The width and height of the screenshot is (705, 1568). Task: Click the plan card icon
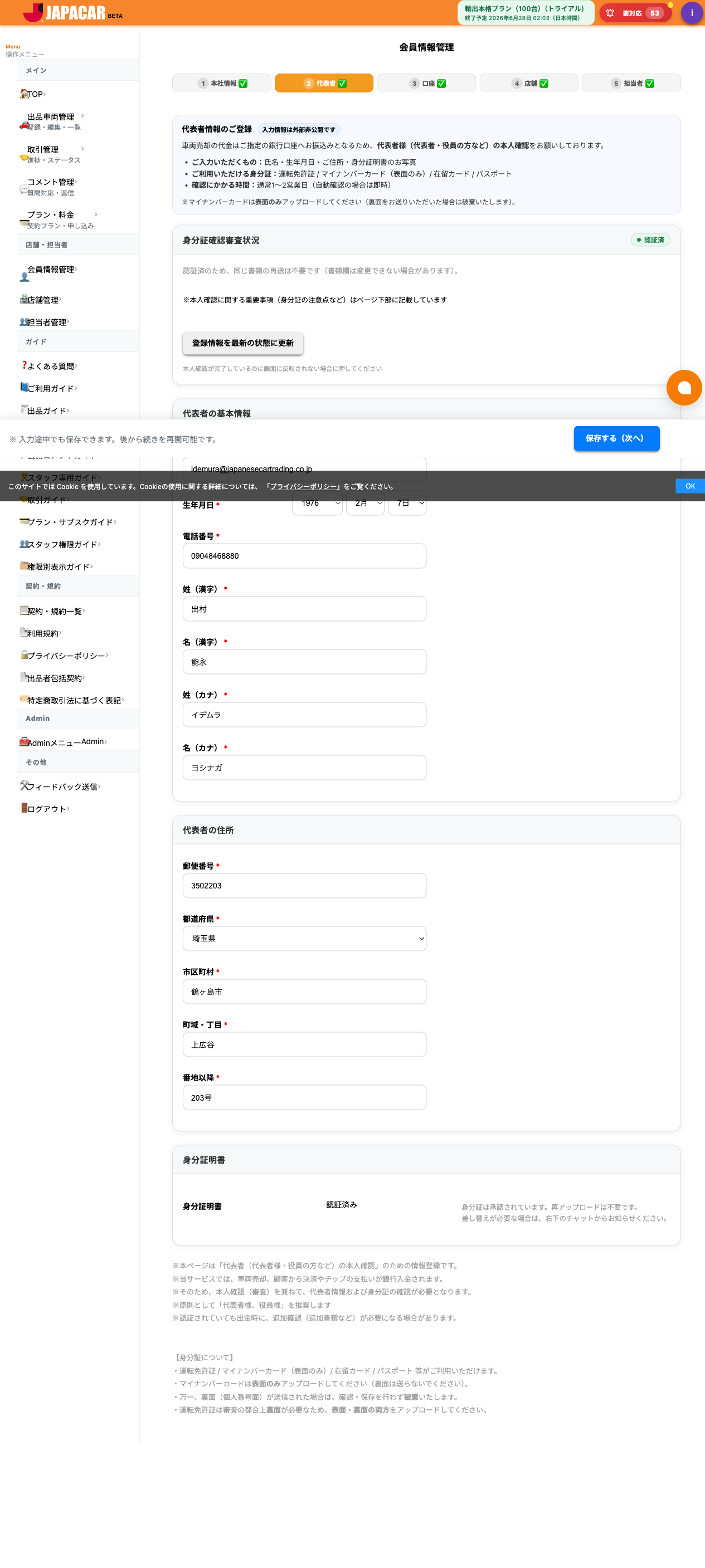(x=25, y=223)
